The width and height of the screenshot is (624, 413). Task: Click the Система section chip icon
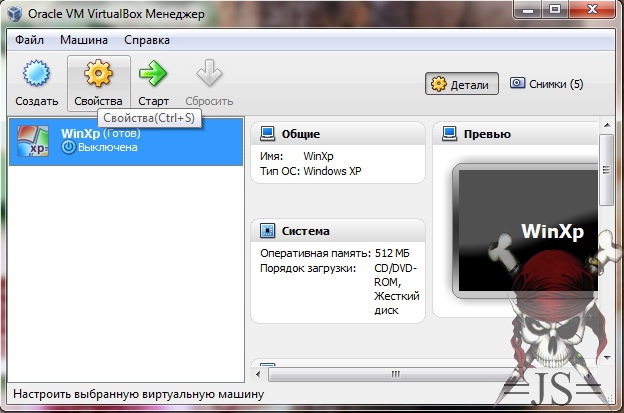(267, 231)
